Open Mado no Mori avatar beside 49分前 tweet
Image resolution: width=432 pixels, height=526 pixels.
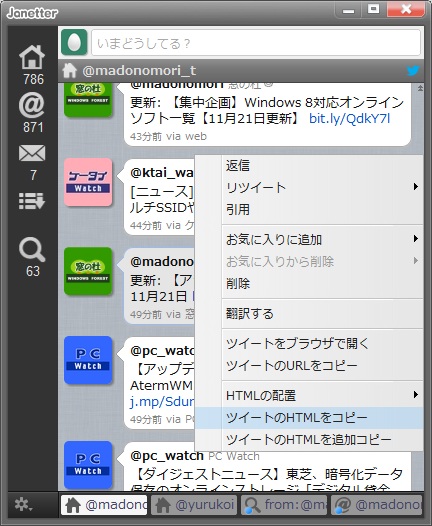coord(88,271)
